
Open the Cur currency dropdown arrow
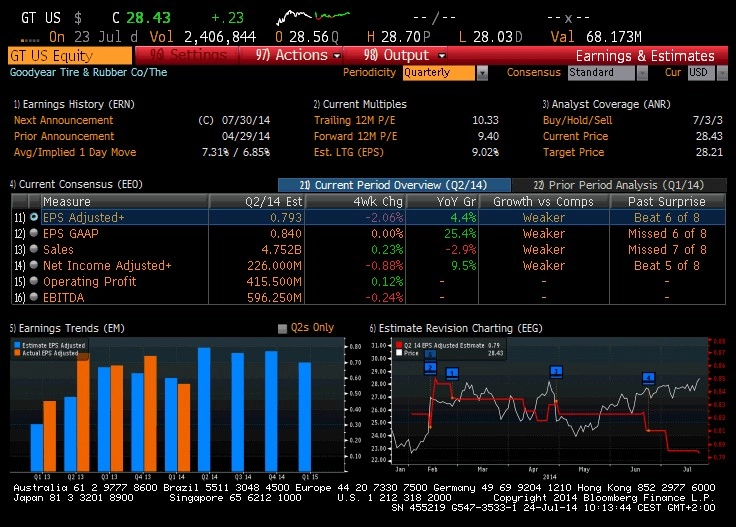coord(722,73)
